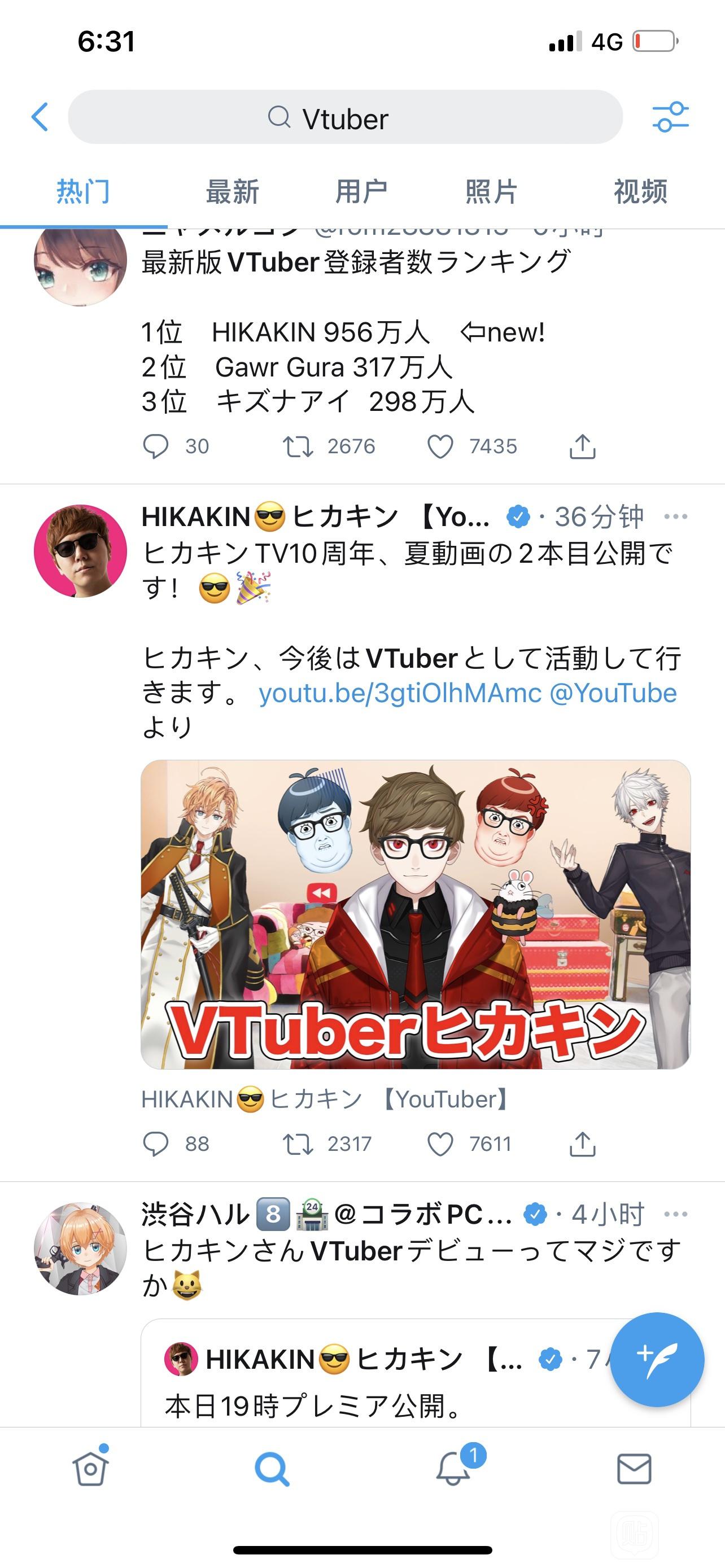Open more options on HIKAKIN tweet
Viewport: 725px width, 1568px height.
click(x=676, y=517)
